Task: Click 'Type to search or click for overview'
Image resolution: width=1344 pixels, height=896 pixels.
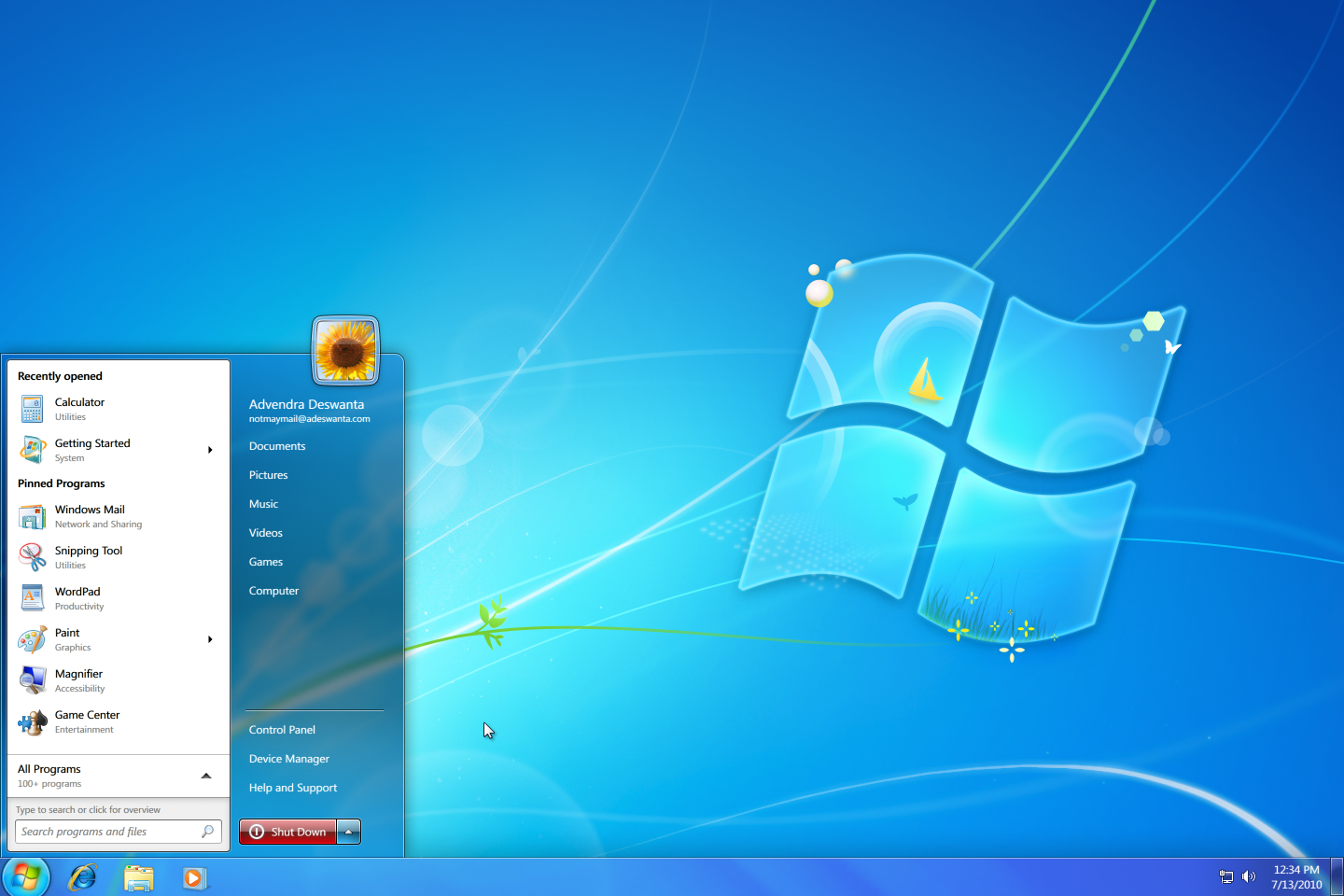Action: tap(89, 810)
